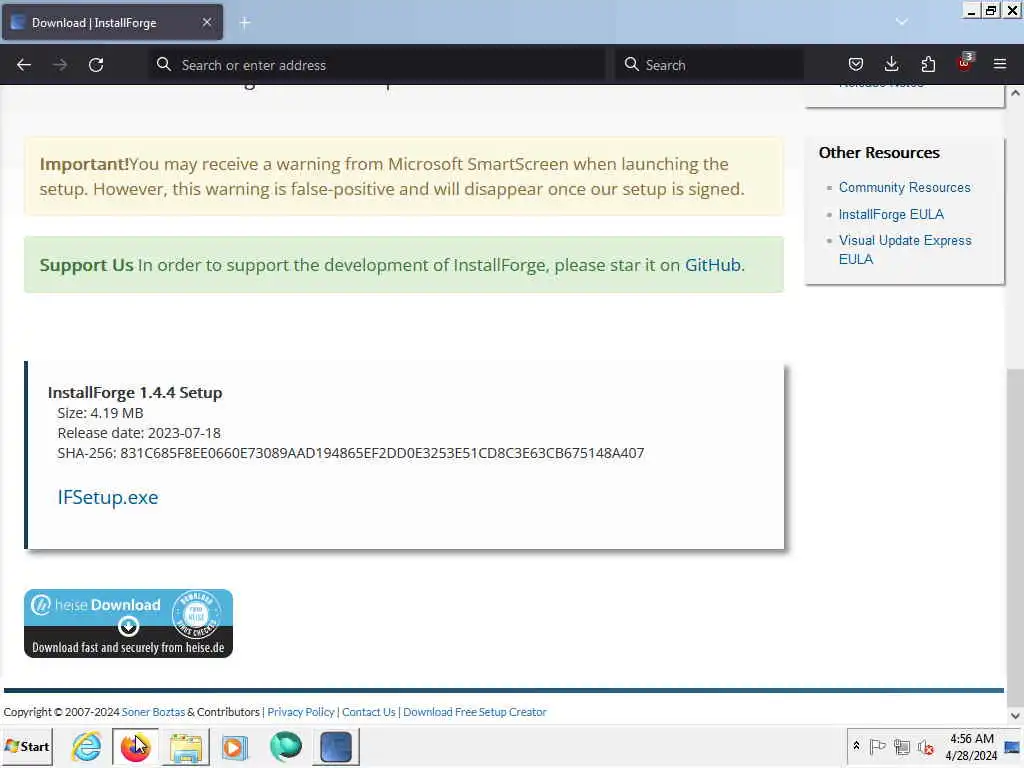Follow the GitHub link
The image size is (1024, 768).
712,265
